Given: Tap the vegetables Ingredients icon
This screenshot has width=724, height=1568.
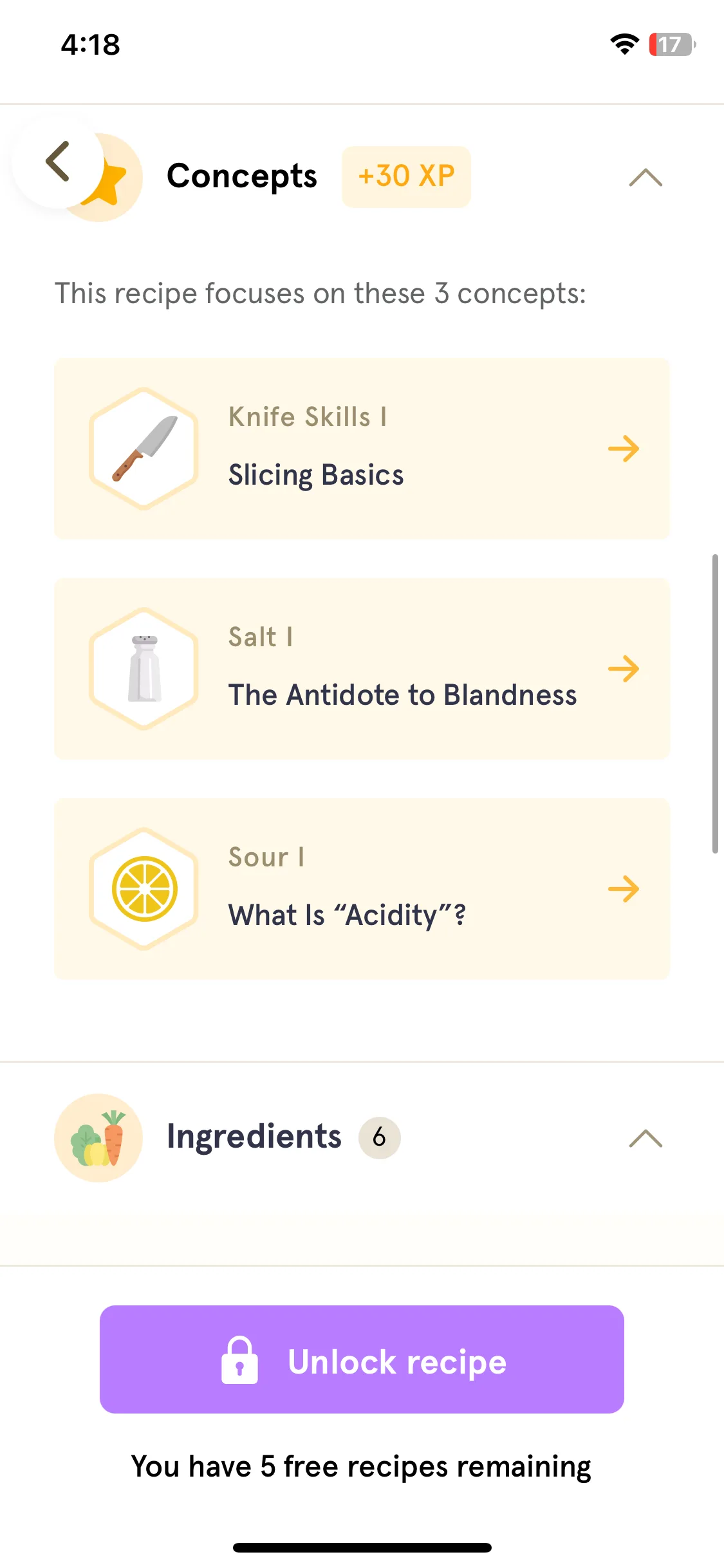Looking at the screenshot, I should pos(98,1137).
